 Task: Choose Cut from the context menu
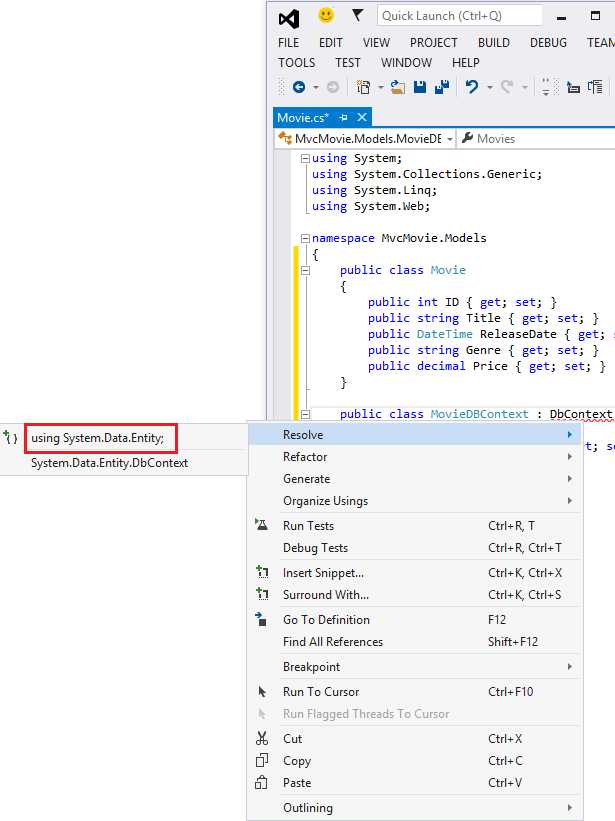pyautogui.click(x=415, y=739)
